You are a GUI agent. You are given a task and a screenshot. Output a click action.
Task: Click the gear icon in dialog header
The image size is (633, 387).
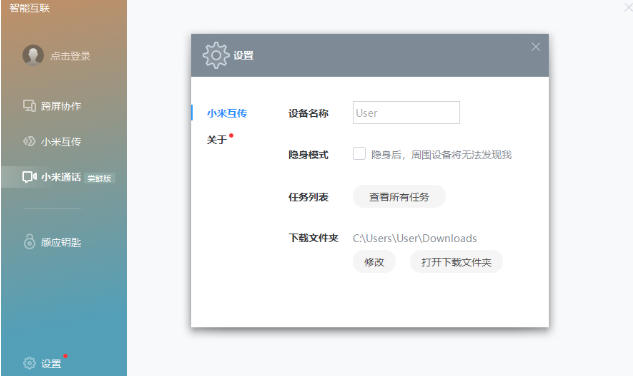click(x=216, y=55)
